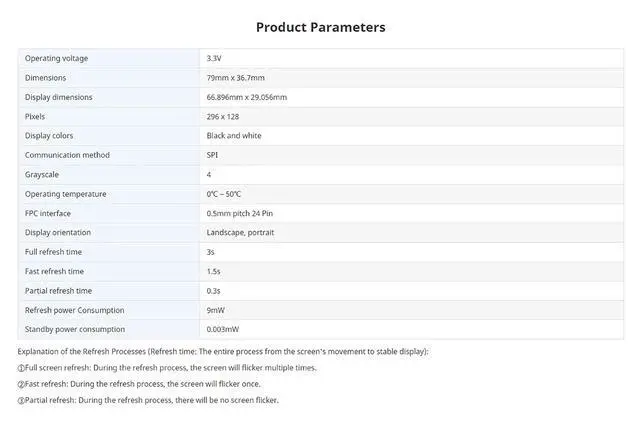Select the Dimensions 79mm x 36.7mm value

pos(236,78)
